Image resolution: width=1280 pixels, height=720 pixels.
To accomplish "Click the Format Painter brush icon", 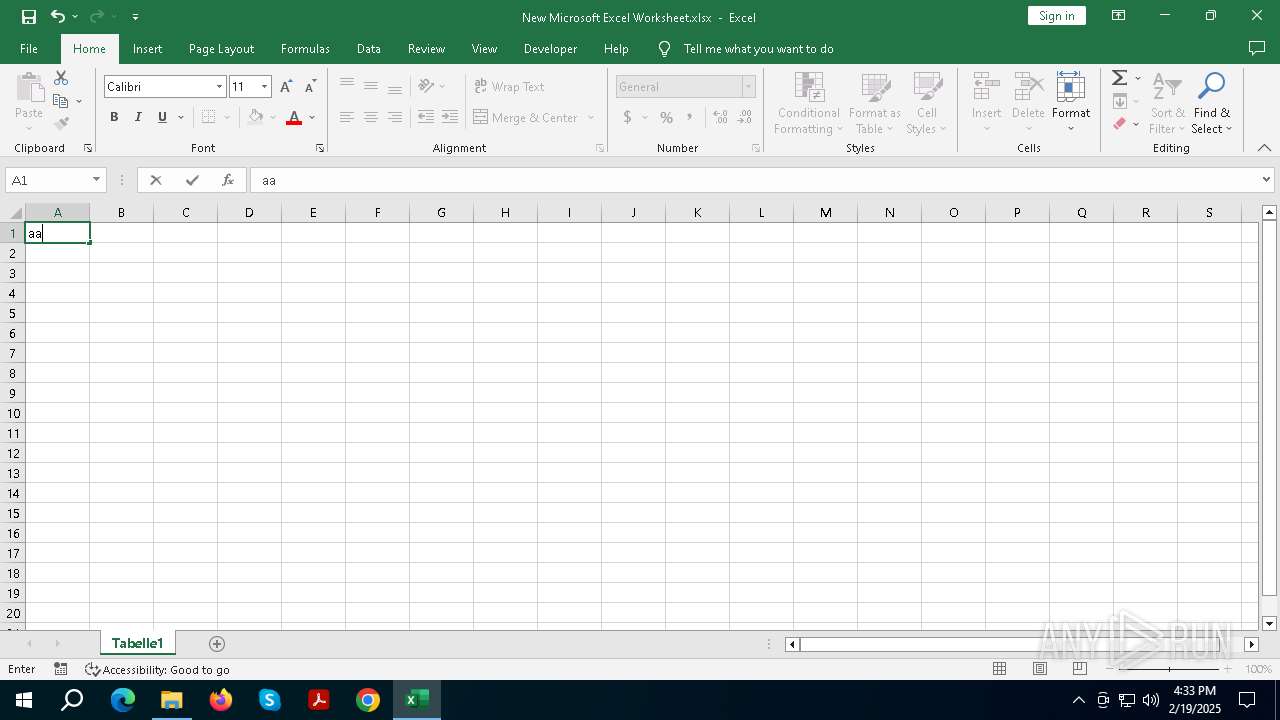I will point(61,123).
